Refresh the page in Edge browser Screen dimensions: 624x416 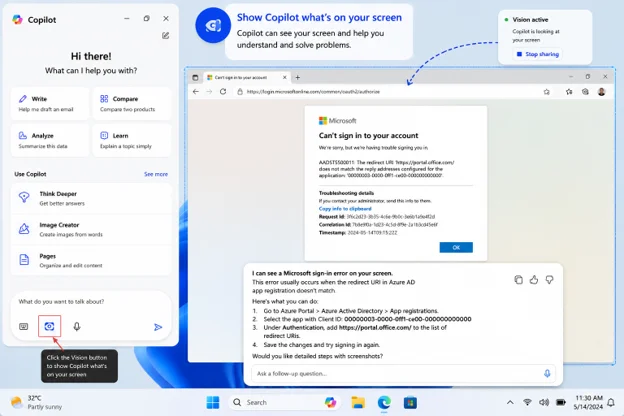point(223,92)
